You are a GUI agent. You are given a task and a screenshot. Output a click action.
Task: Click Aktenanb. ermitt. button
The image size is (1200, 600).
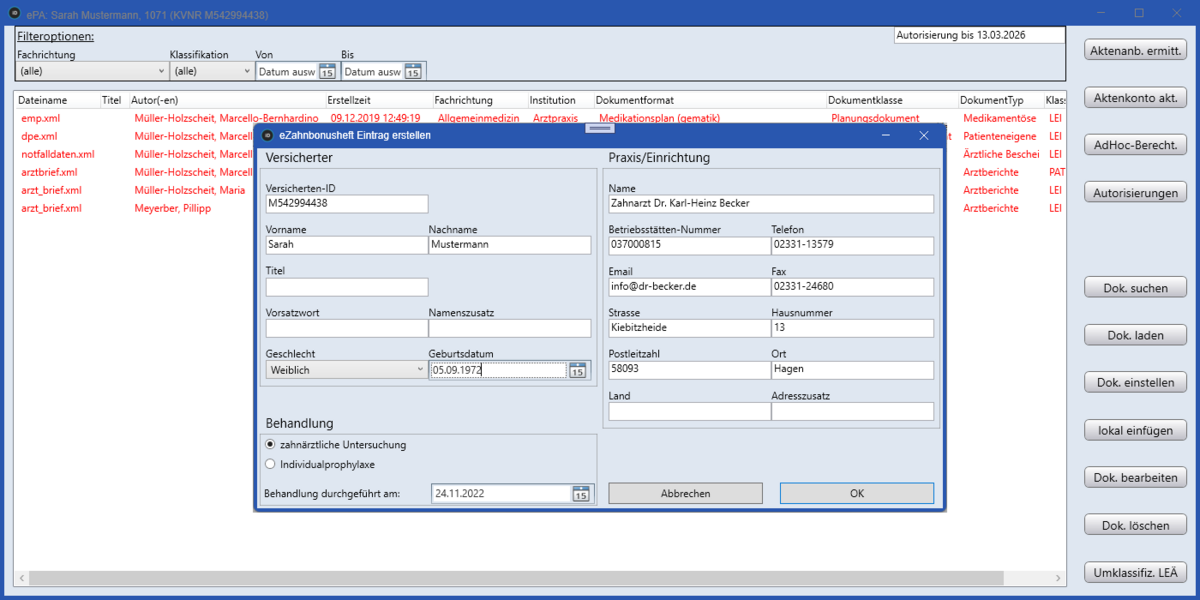point(1135,49)
